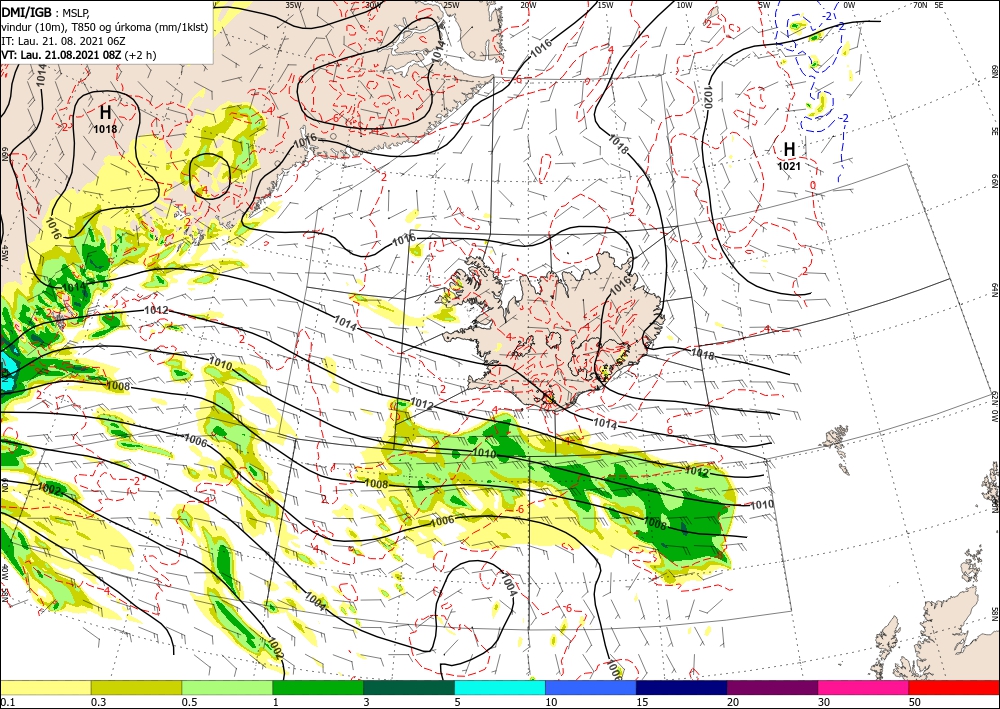
Task: Select the dark green 3–5 legend swatch
Action: (409, 687)
